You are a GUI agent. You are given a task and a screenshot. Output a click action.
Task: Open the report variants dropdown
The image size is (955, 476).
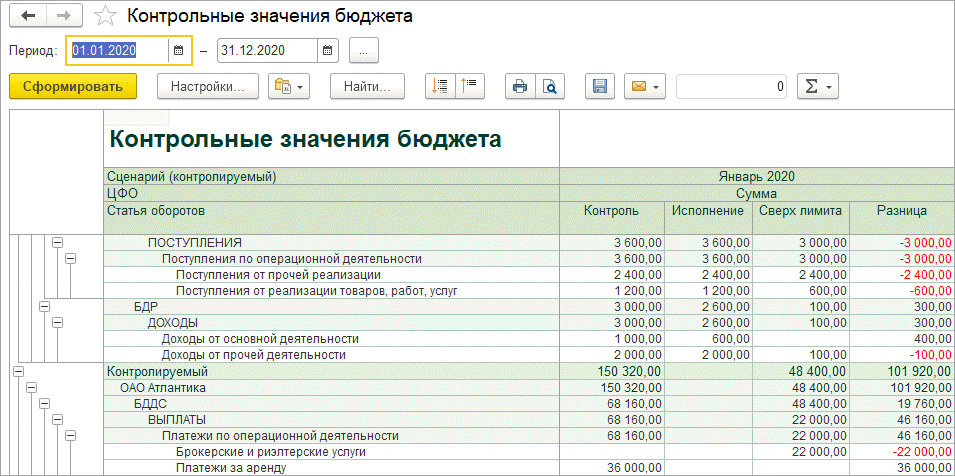[x=289, y=87]
